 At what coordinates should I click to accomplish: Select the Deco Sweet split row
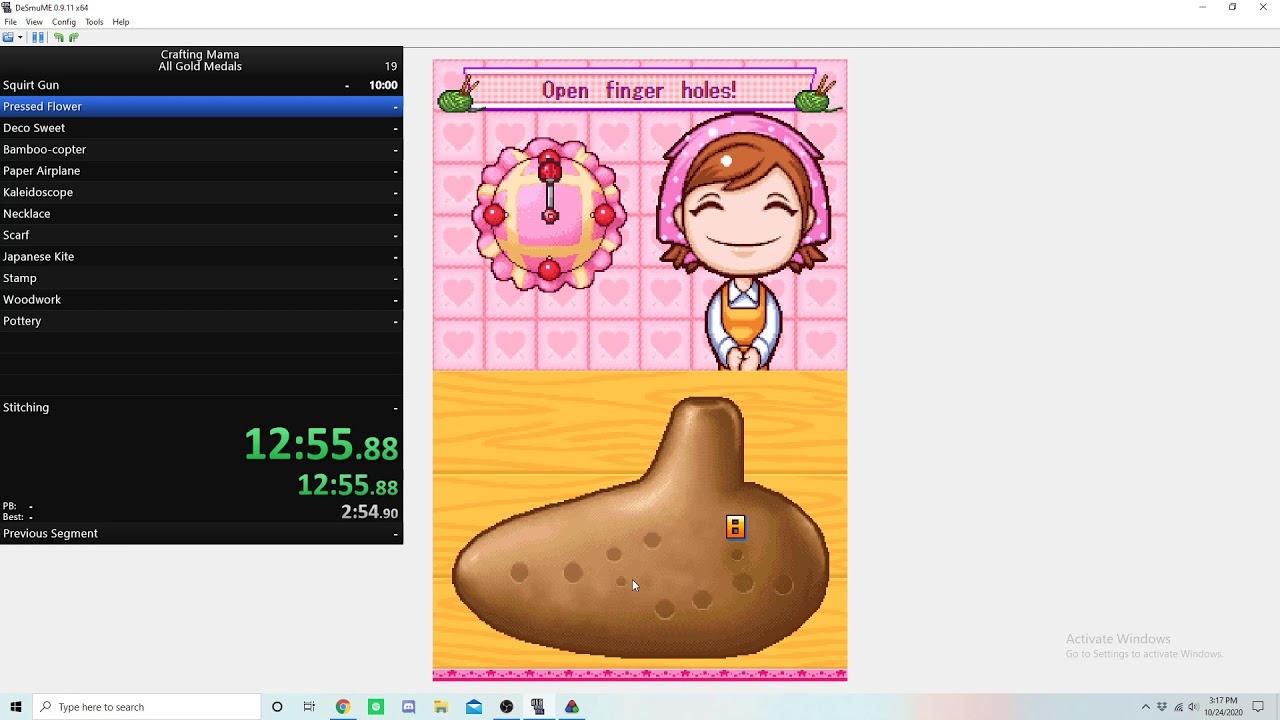201,128
